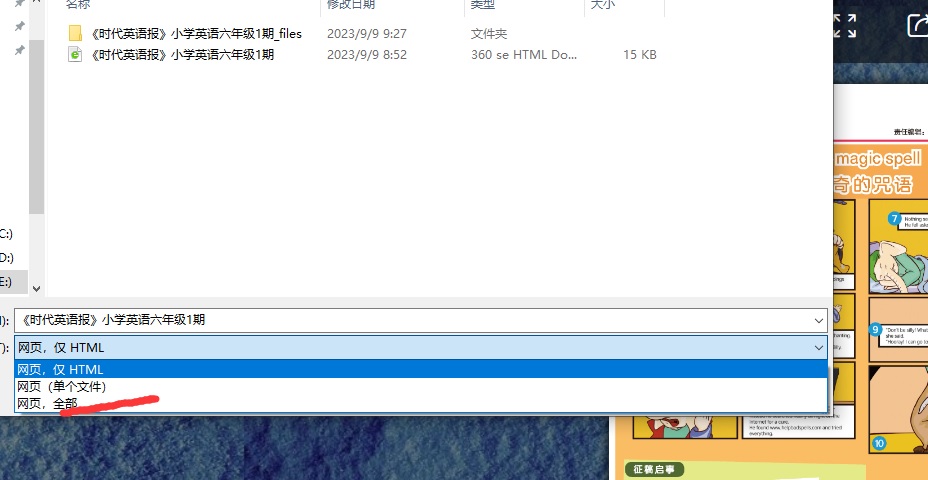Collapse the save type combo box arrow
Screen dimensions: 928x480
click(x=819, y=347)
